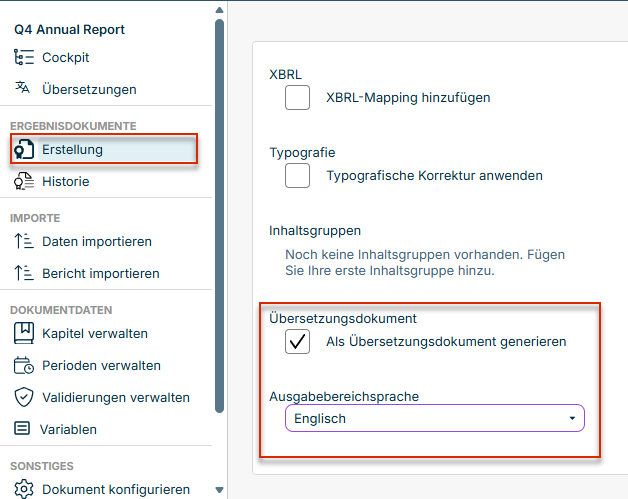Viewport: 628px width, 499px height.
Task: Enable XBRL-Mapping hinzufügen checkbox
Action: click(297, 97)
